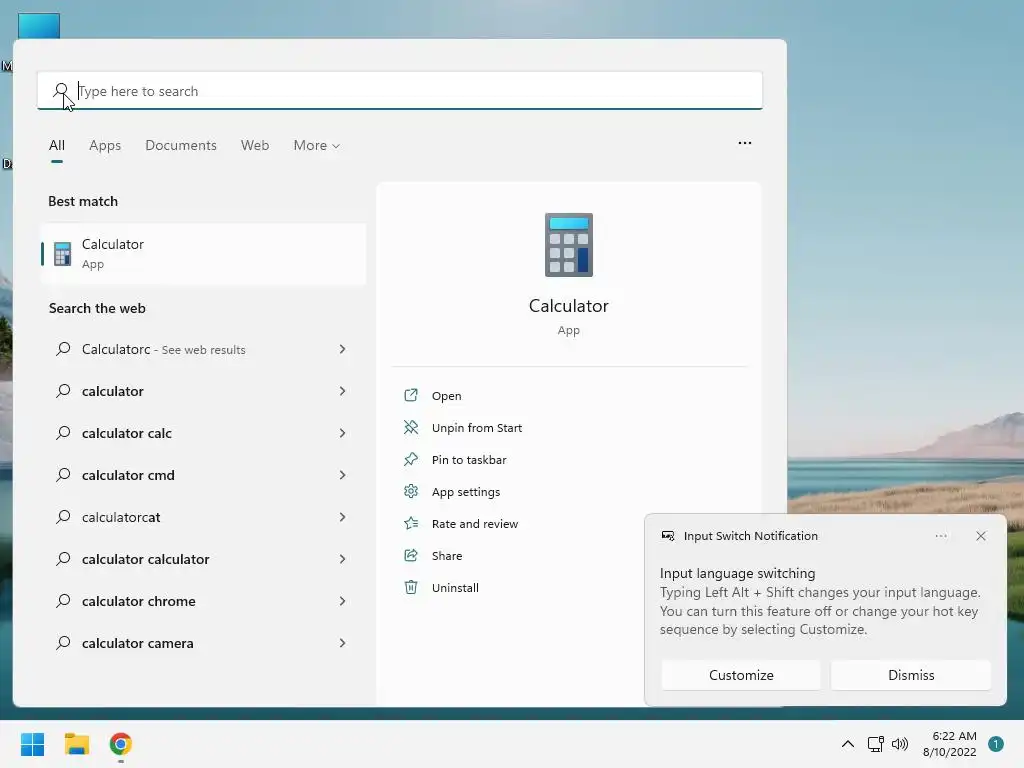Click the Share icon in Calculator actions

click(x=411, y=555)
